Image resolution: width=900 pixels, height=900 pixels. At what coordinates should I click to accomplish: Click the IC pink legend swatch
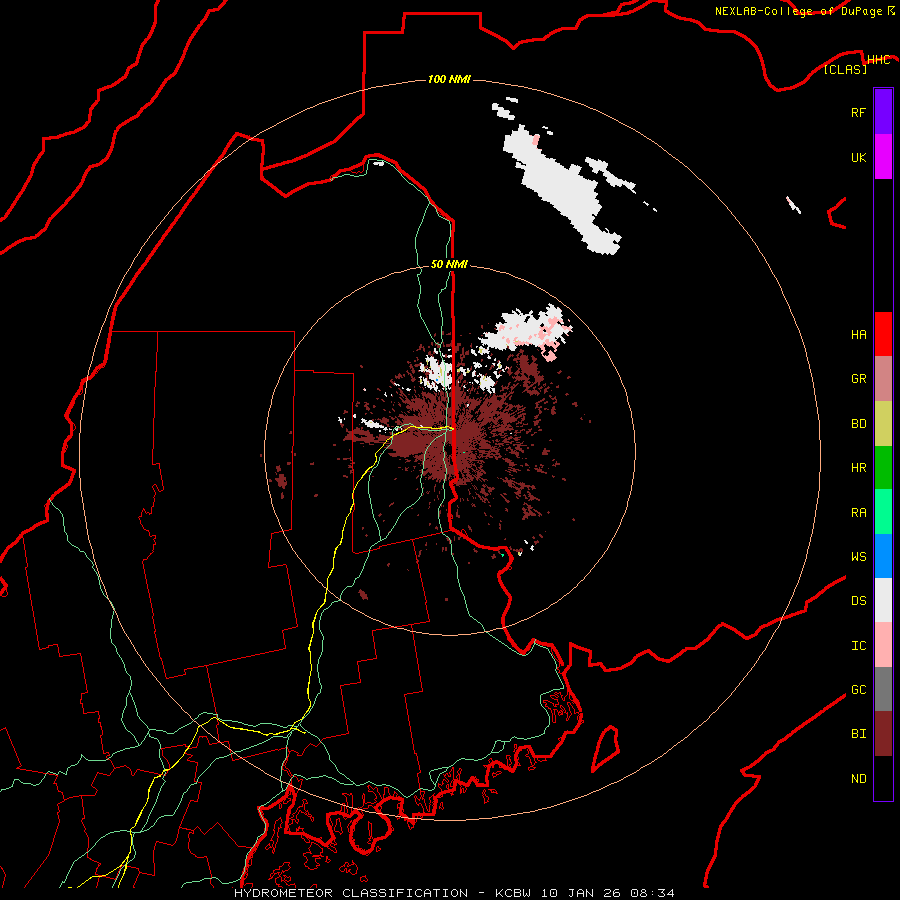[x=883, y=645]
